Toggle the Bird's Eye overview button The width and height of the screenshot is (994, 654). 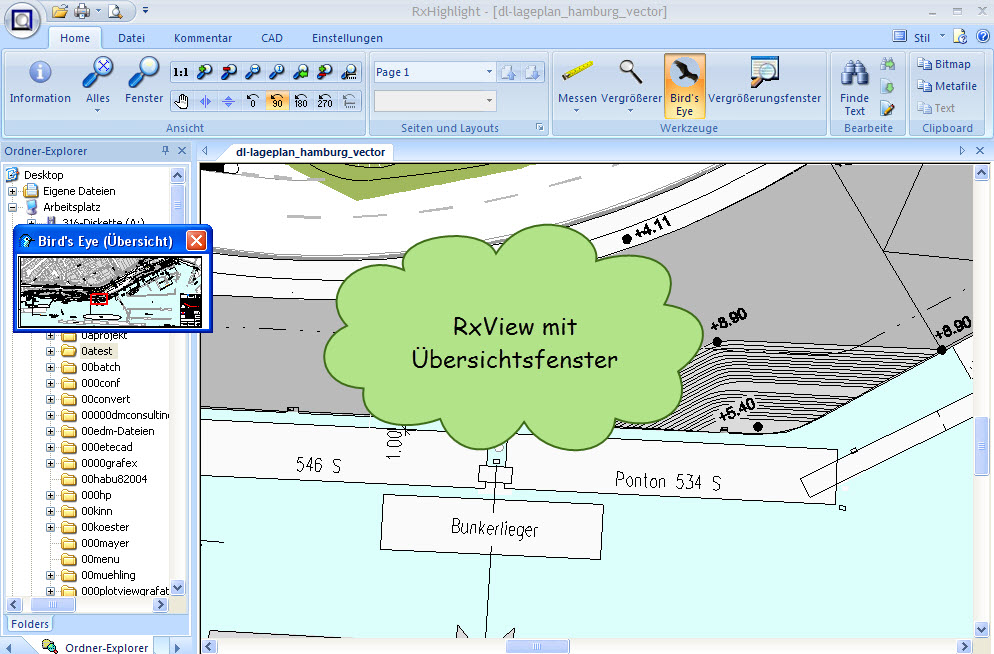(x=685, y=85)
